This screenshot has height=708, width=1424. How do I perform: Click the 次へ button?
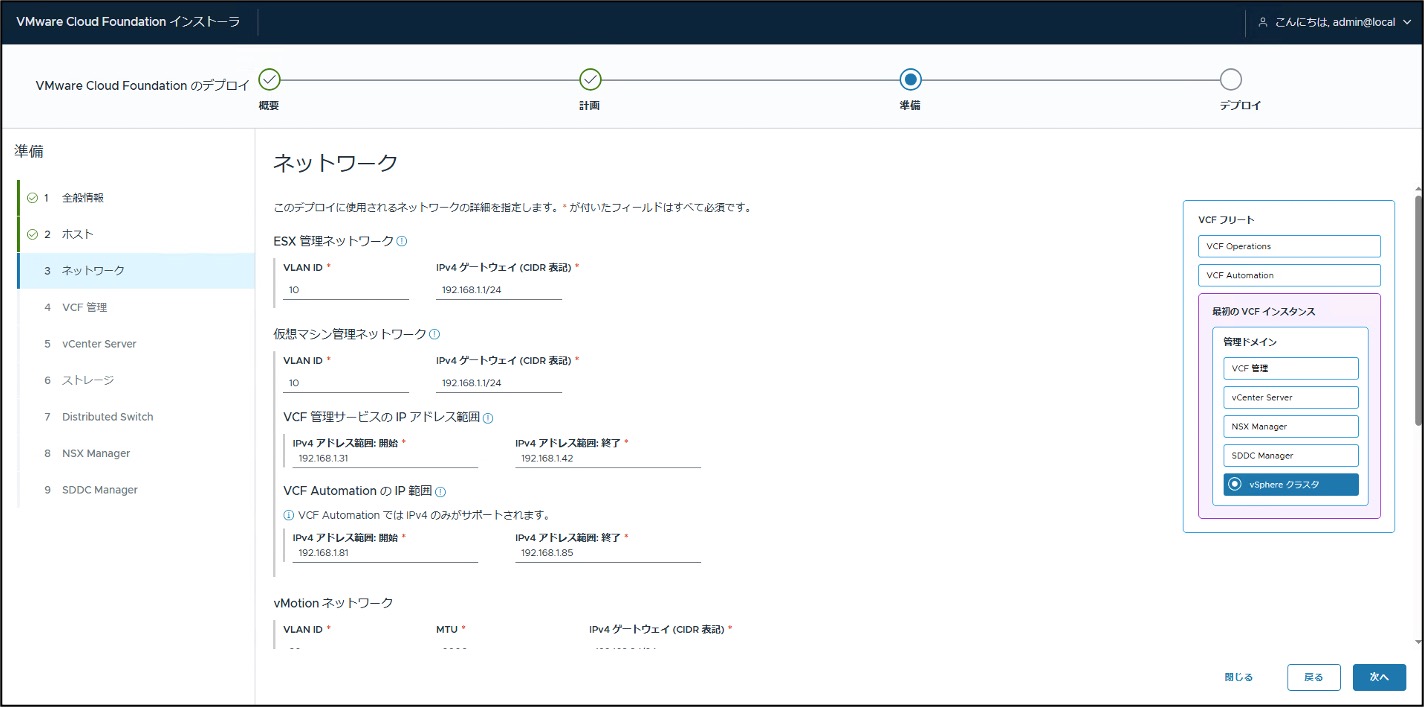pyautogui.click(x=1379, y=677)
